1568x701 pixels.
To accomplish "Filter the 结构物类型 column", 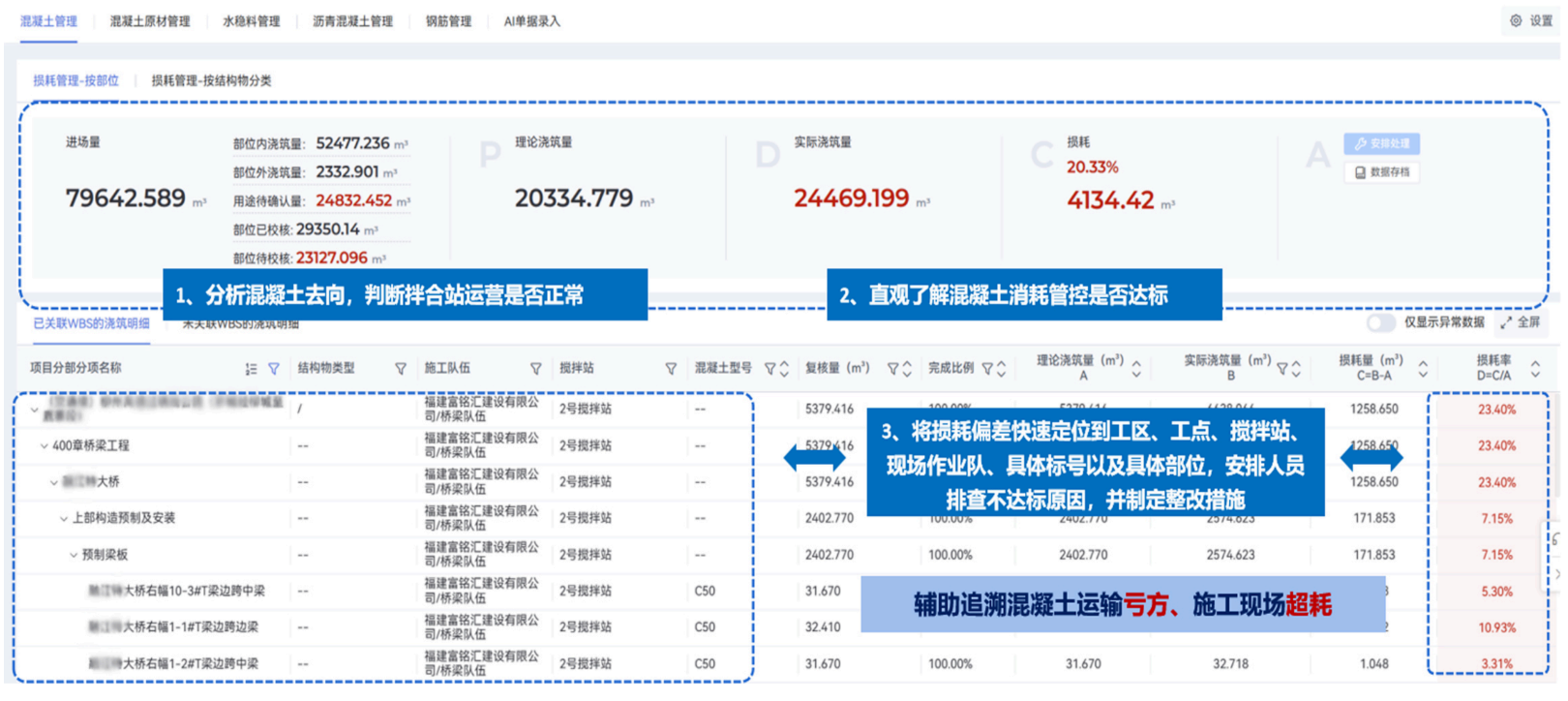I will [401, 369].
